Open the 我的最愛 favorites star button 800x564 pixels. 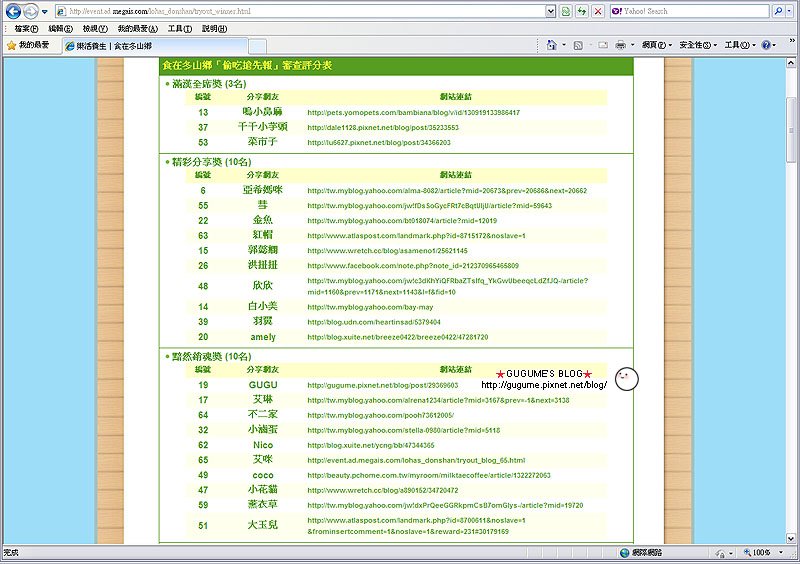tap(29, 45)
